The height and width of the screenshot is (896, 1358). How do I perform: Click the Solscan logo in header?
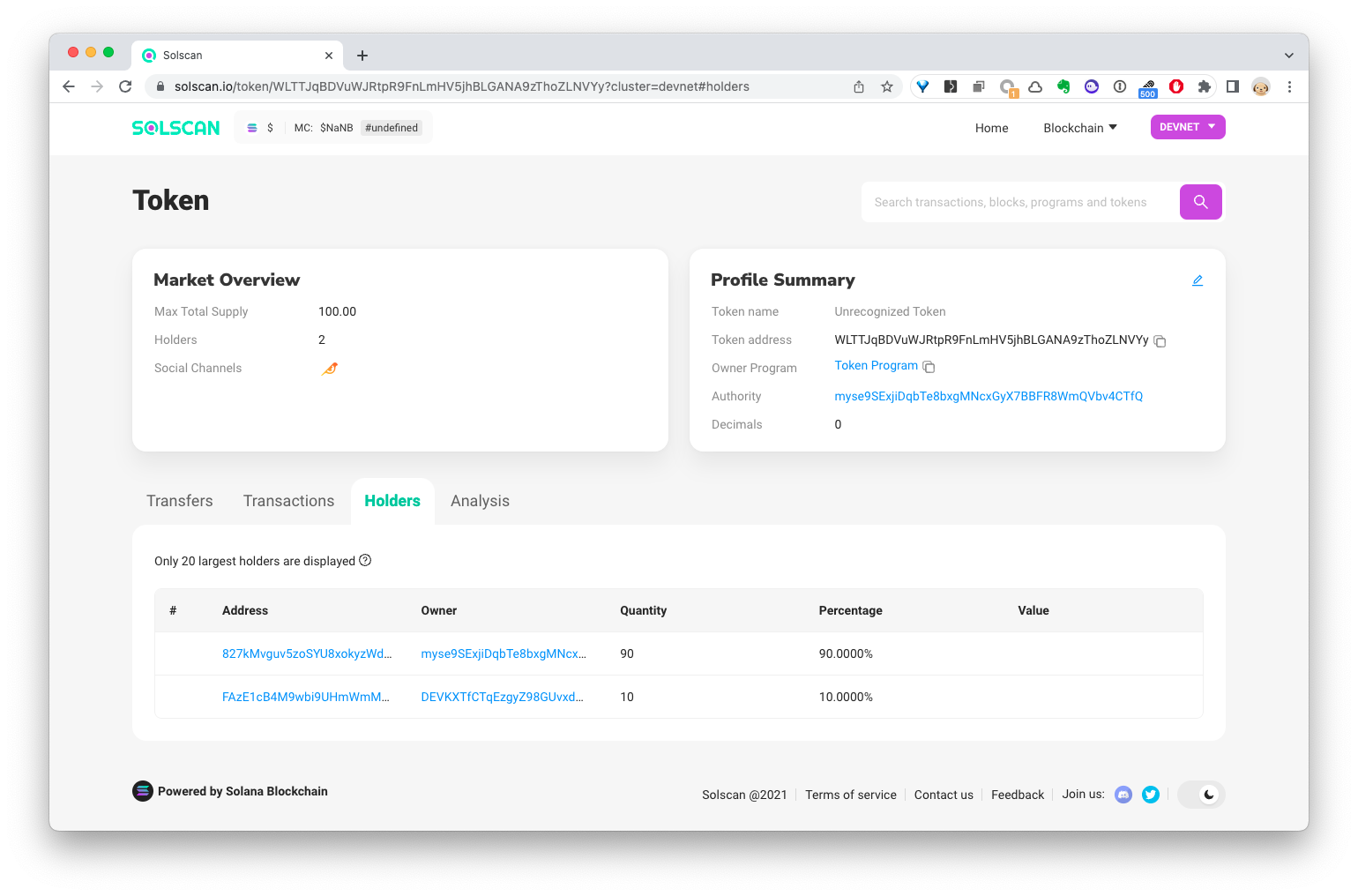tap(176, 128)
